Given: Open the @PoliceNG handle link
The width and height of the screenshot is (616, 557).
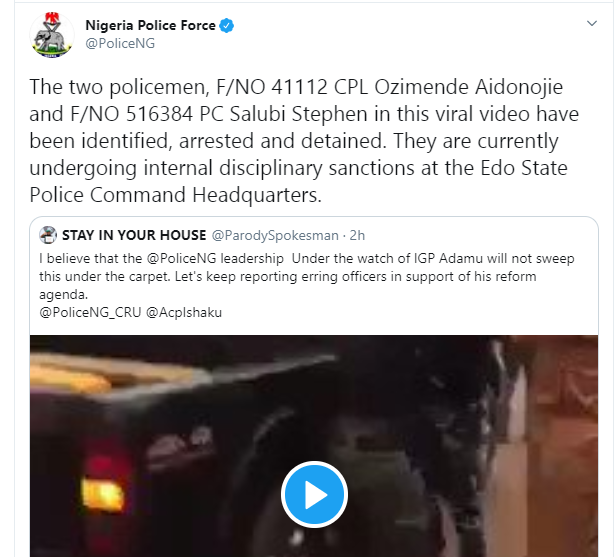Looking at the screenshot, I should click(x=120, y=43).
